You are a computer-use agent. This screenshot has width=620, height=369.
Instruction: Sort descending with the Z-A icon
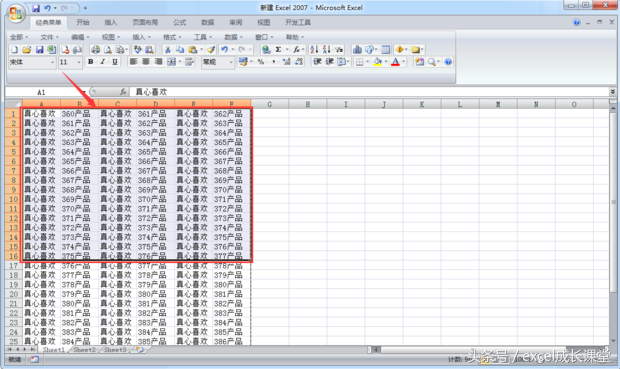click(326, 49)
